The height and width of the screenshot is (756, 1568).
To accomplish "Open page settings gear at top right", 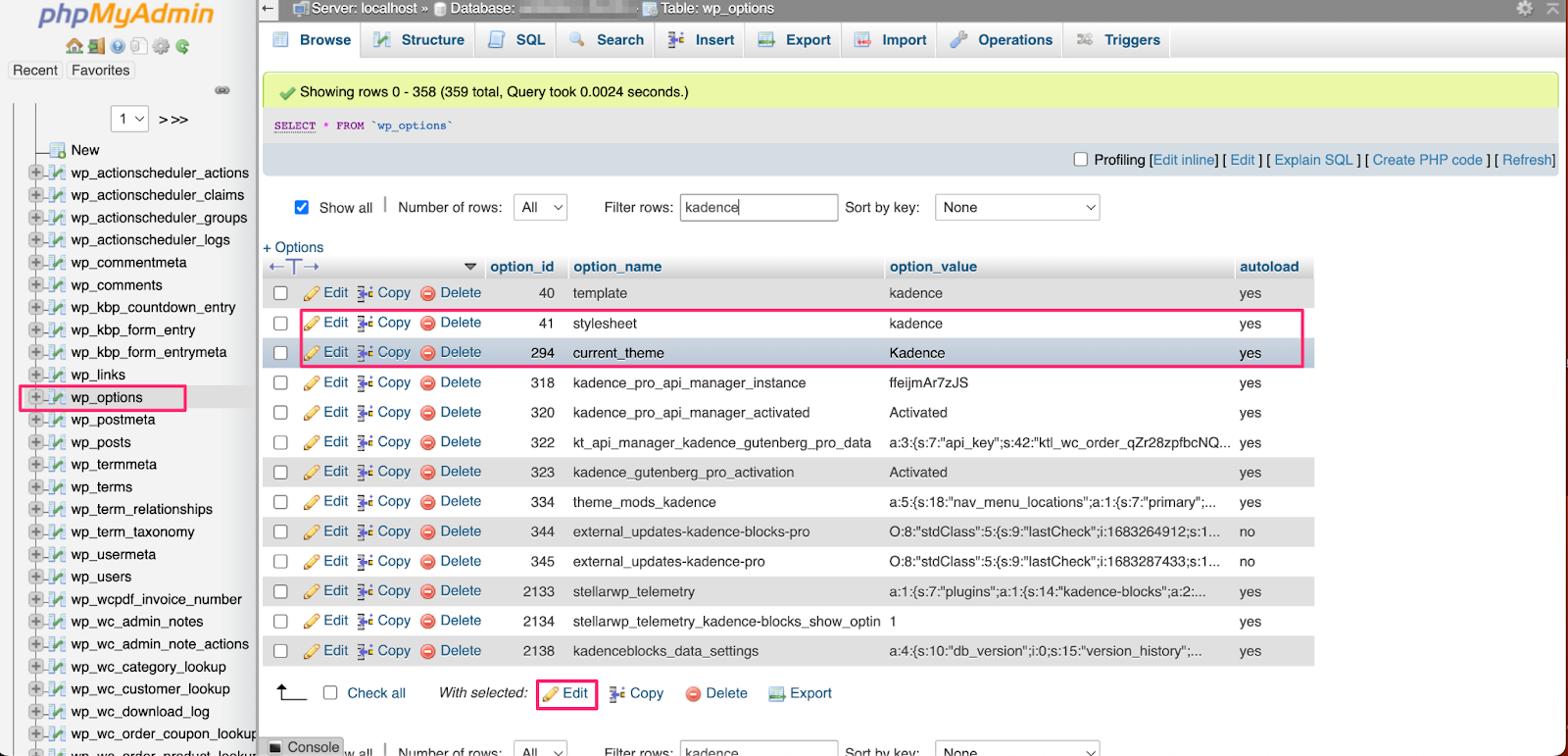I will point(1524,9).
